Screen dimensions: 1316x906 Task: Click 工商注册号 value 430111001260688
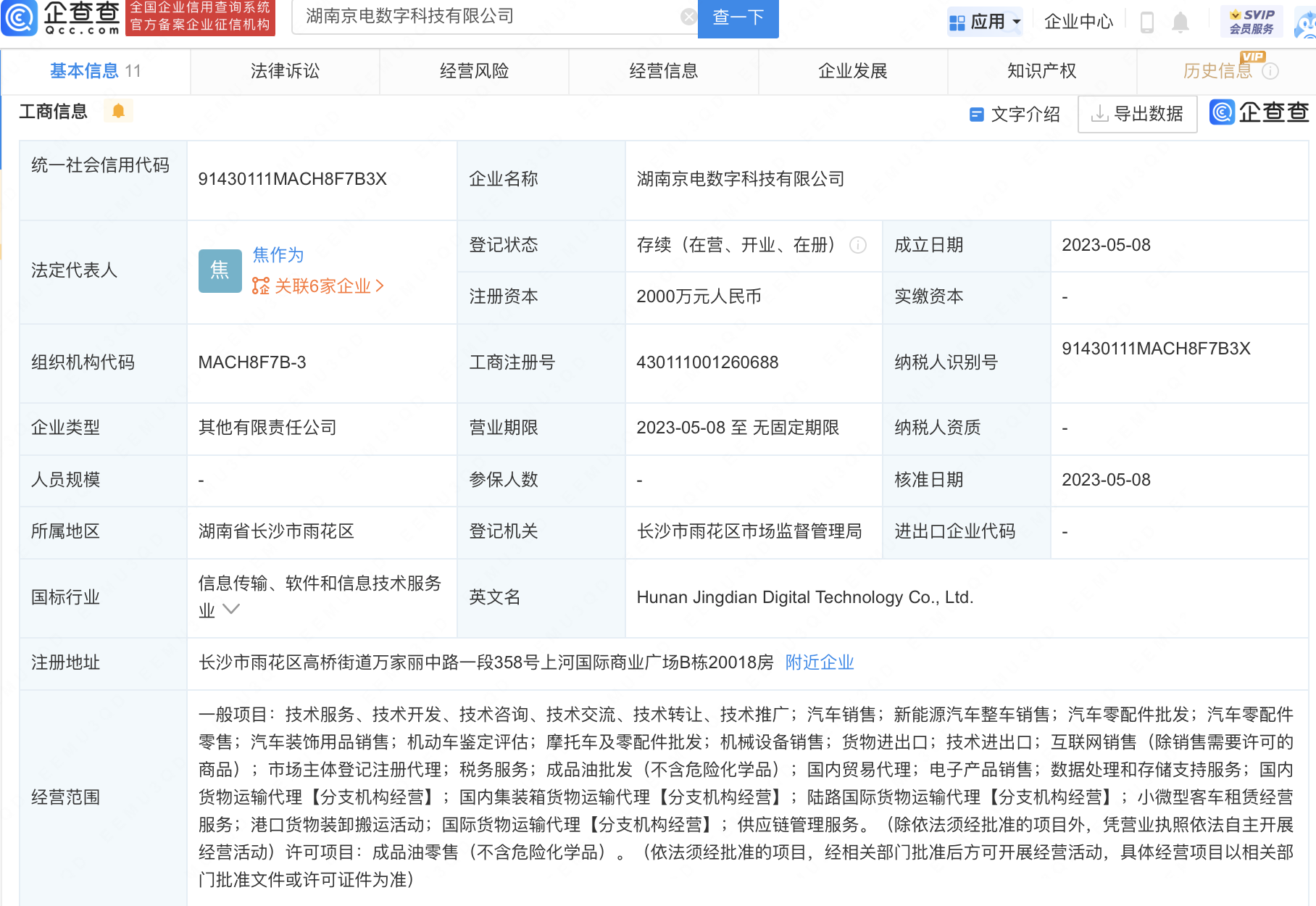click(707, 362)
